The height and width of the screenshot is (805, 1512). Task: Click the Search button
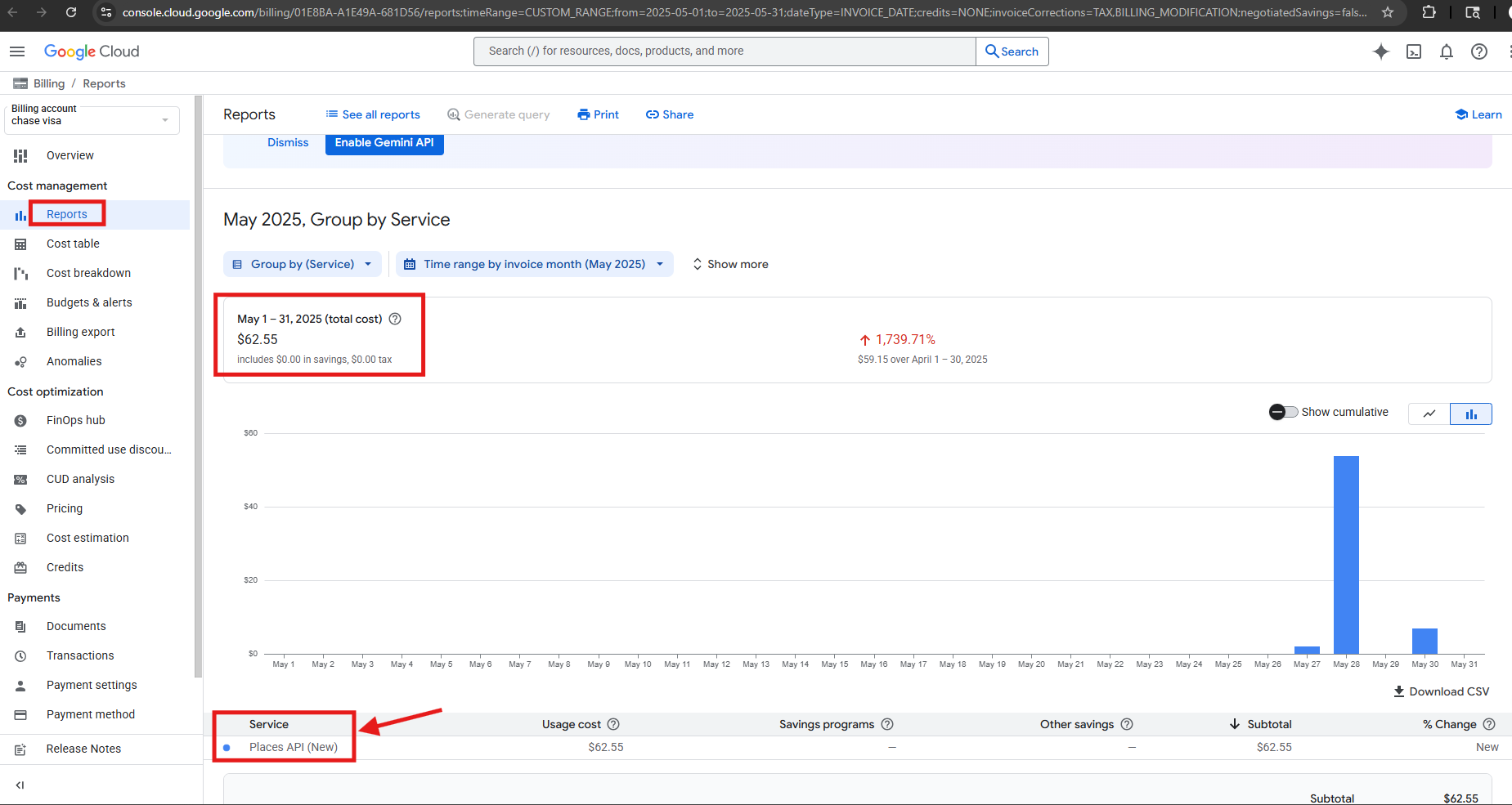click(x=1012, y=51)
